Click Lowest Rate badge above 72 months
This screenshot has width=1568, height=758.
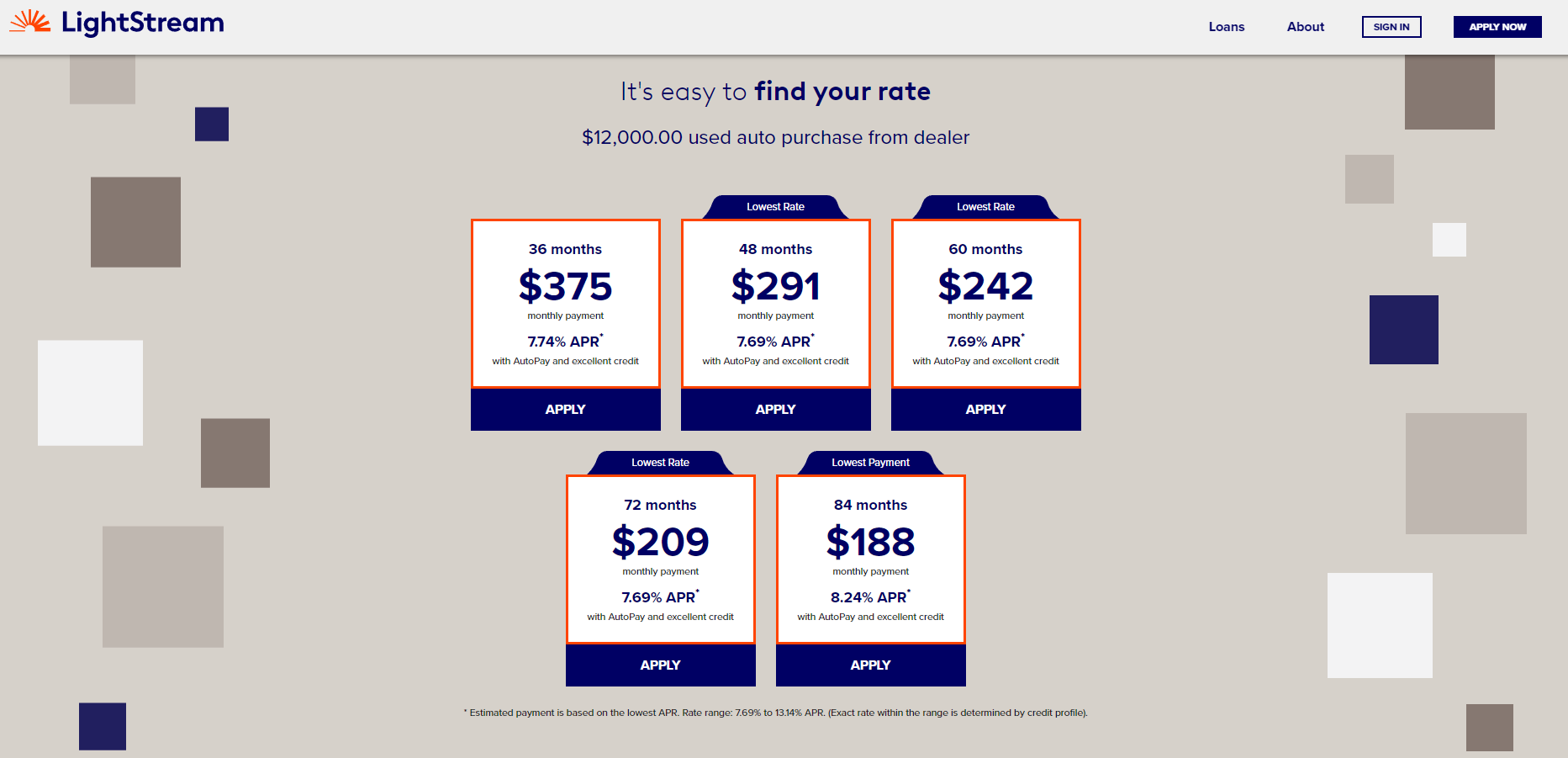point(660,463)
